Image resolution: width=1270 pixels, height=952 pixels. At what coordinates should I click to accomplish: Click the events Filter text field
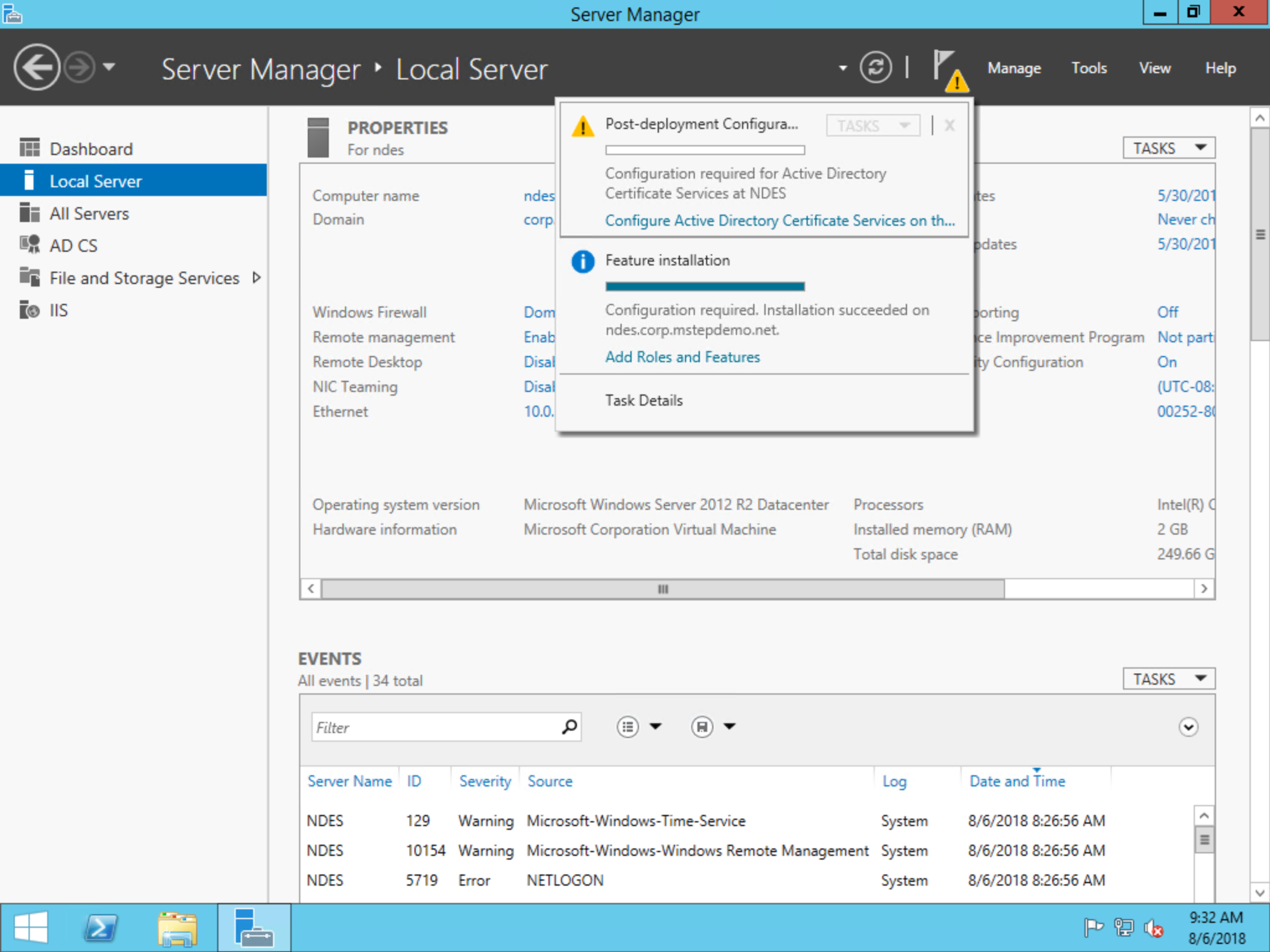click(434, 727)
